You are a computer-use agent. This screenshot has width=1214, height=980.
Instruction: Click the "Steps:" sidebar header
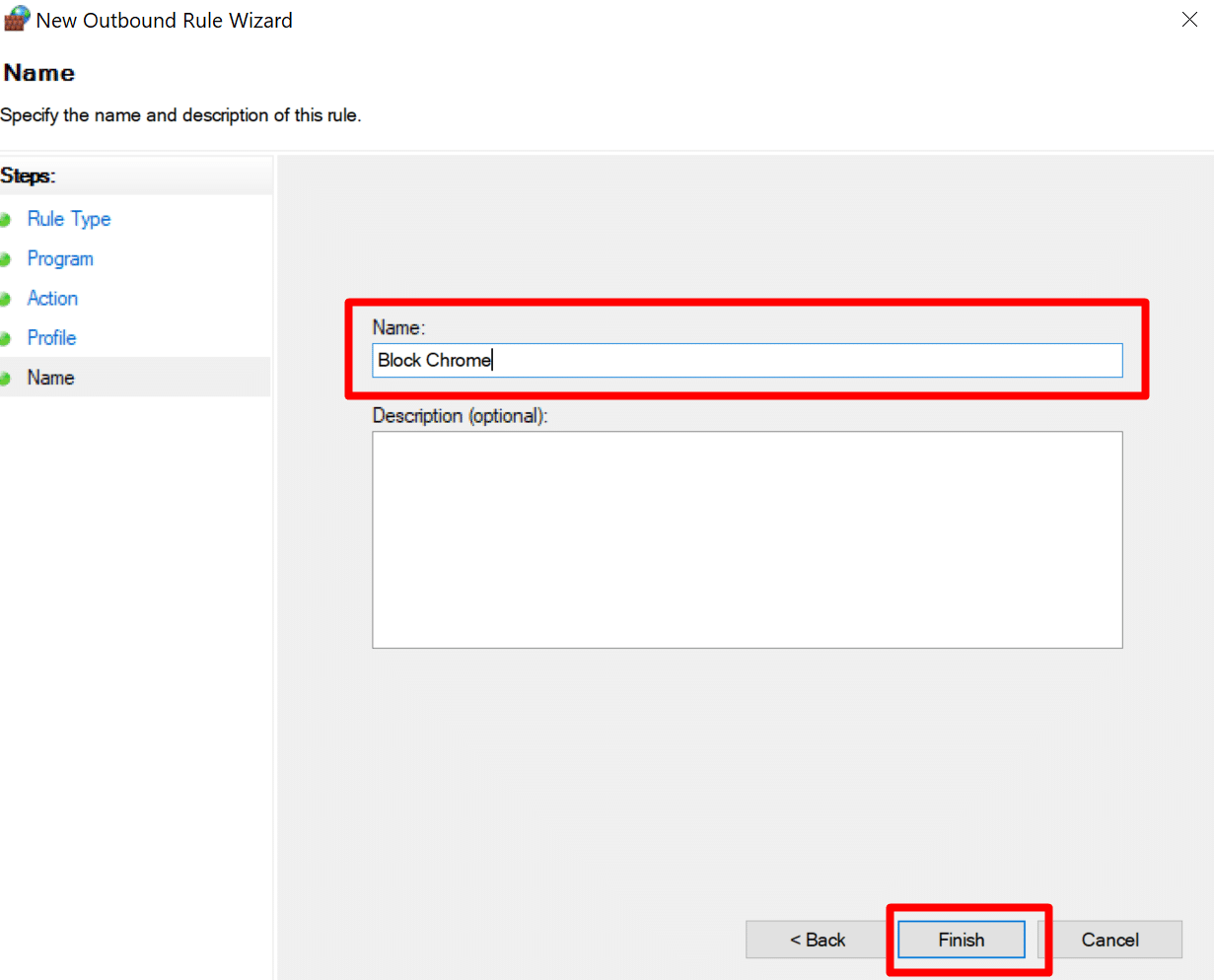(x=29, y=175)
